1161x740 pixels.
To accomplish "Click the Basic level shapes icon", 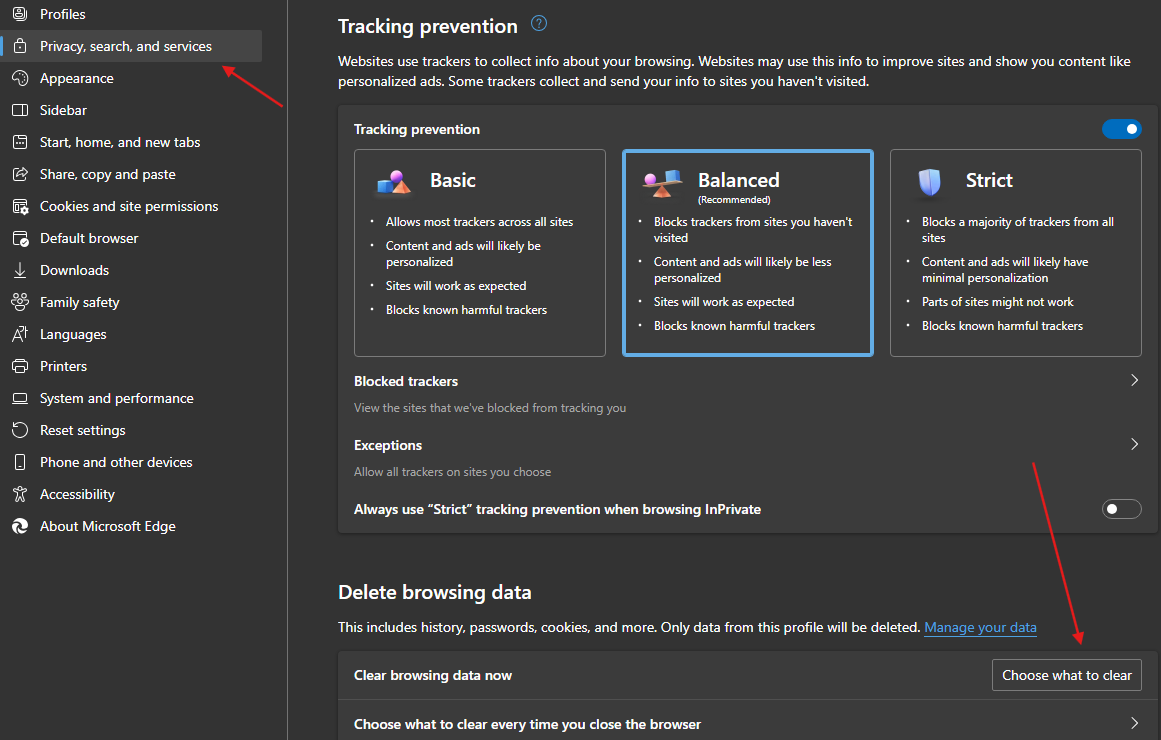I will coord(394,182).
